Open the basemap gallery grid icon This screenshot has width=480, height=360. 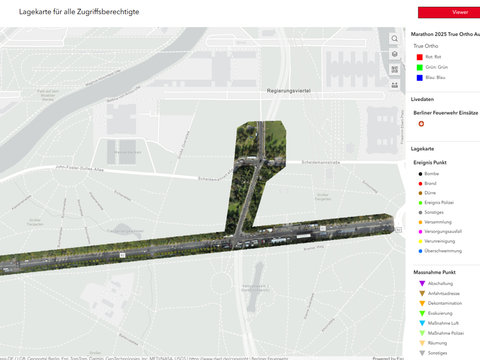coord(394,69)
